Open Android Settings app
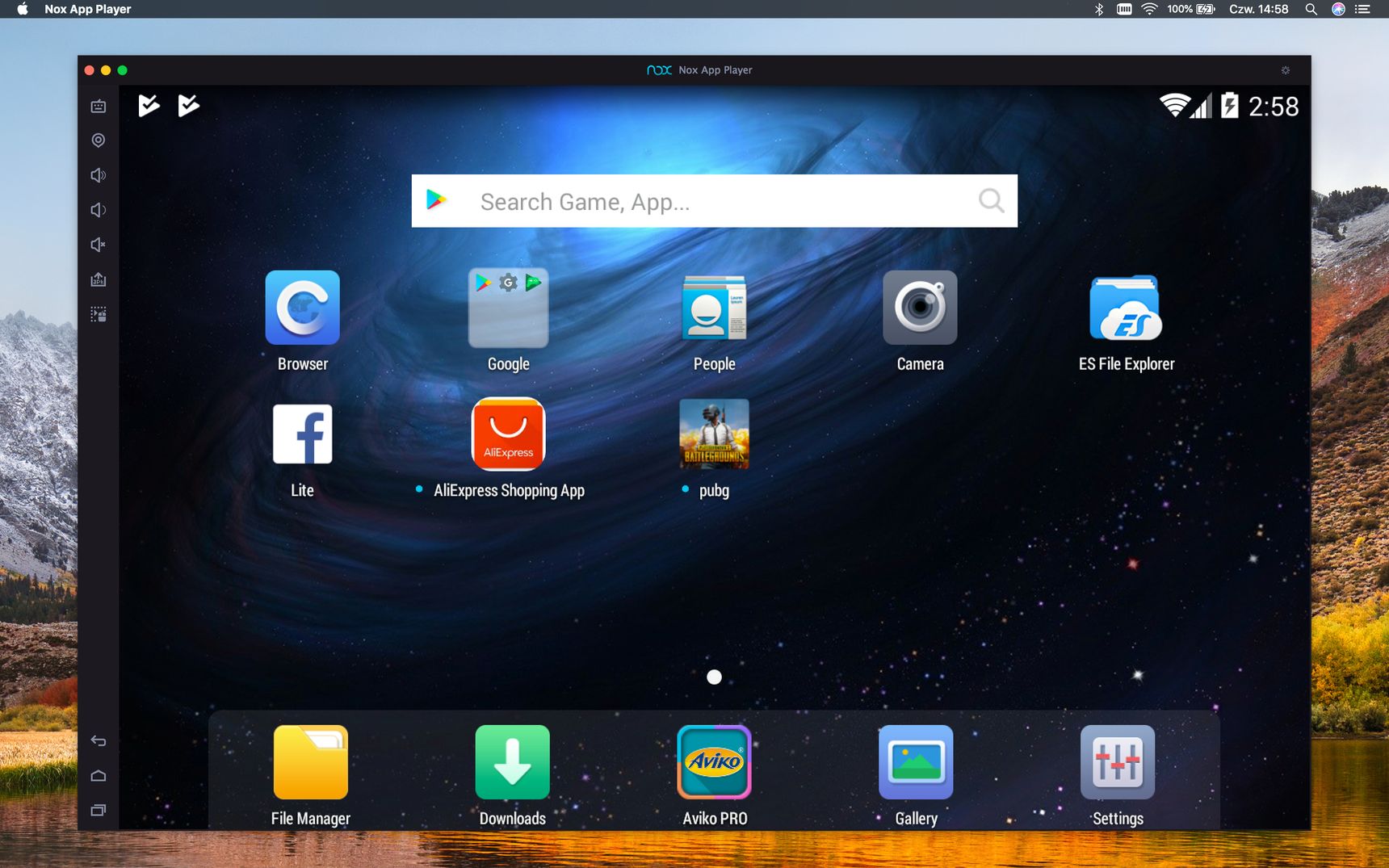The image size is (1389, 868). pos(1118,762)
